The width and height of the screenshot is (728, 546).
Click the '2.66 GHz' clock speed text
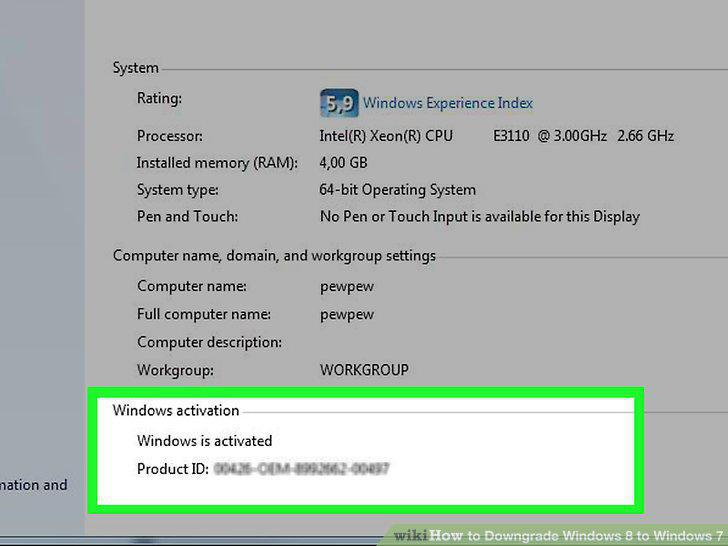(645, 136)
